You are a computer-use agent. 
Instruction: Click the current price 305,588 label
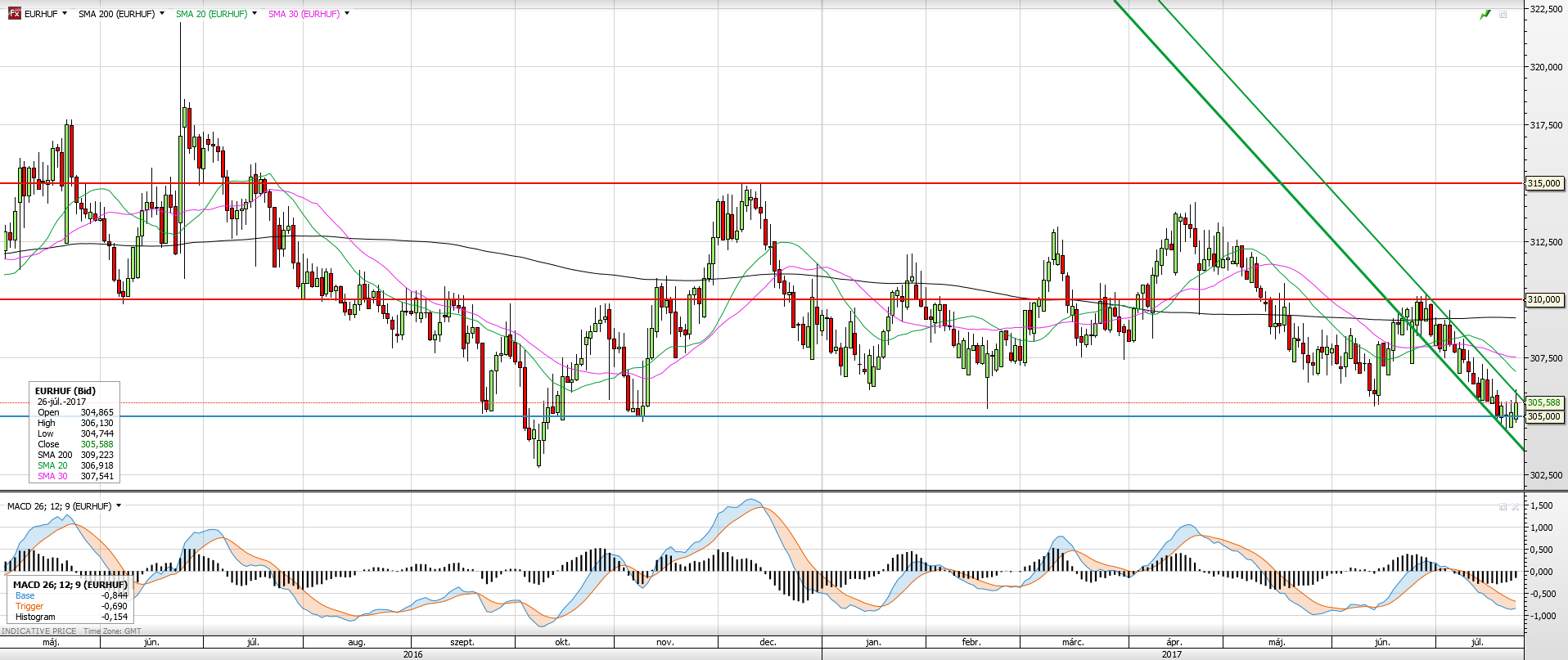point(1545,402)
